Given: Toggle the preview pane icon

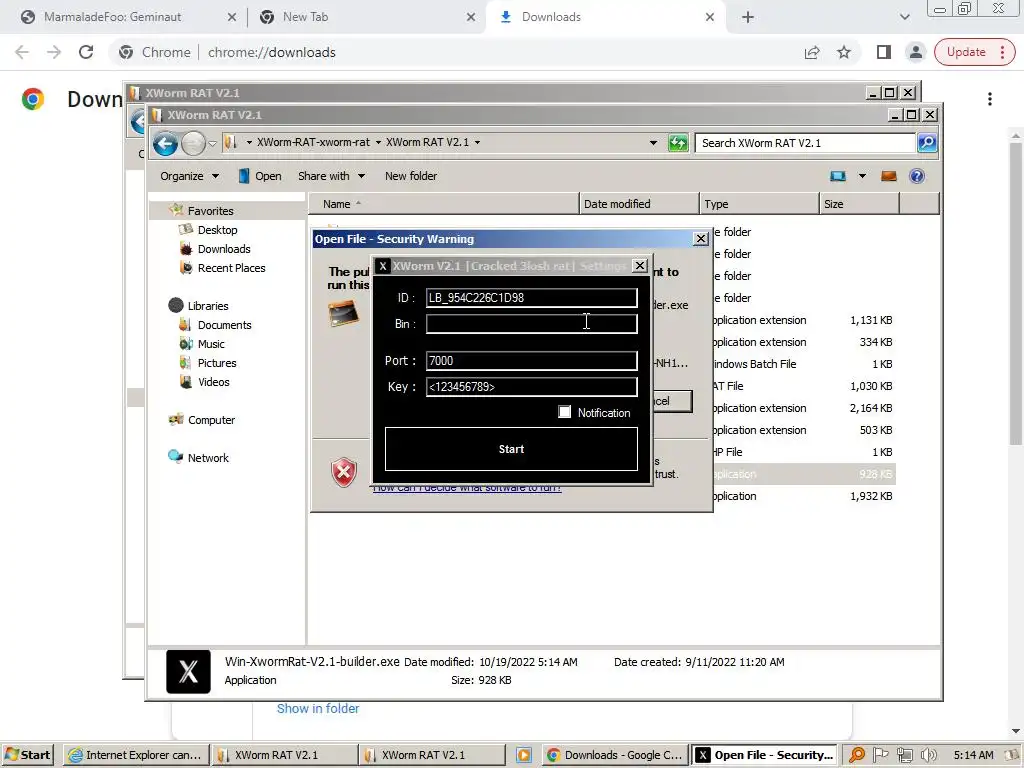Looking at the screenshot, I should tap(889, 176).
